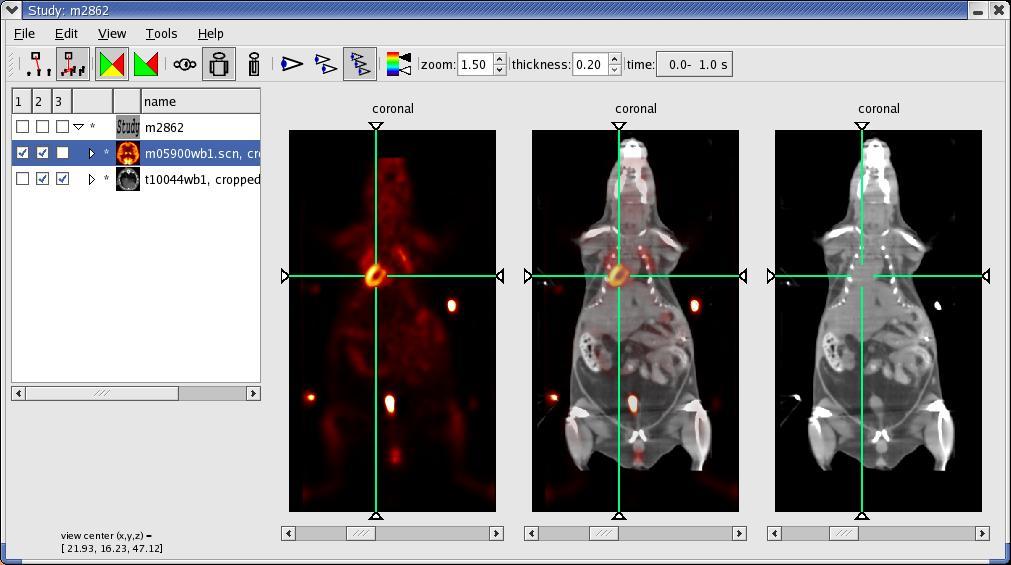Increase the zoom value with up arrow
This screenshot has width=1011, height=565.
500,59
